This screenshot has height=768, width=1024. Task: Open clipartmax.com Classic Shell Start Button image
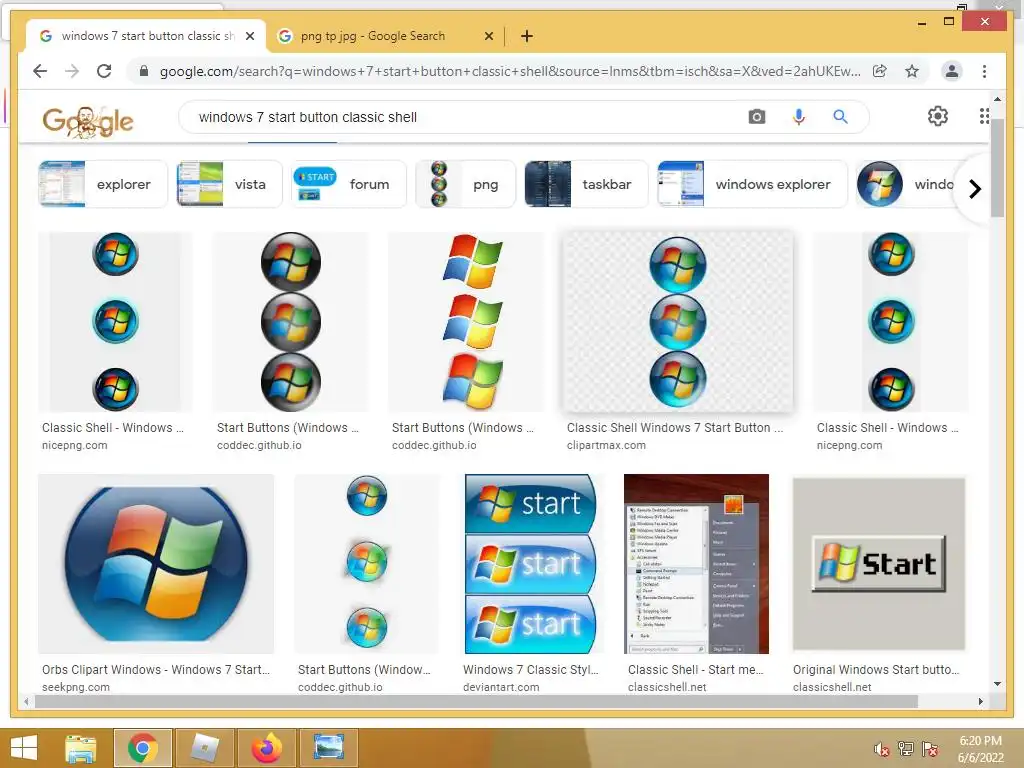tap(678, 321)
